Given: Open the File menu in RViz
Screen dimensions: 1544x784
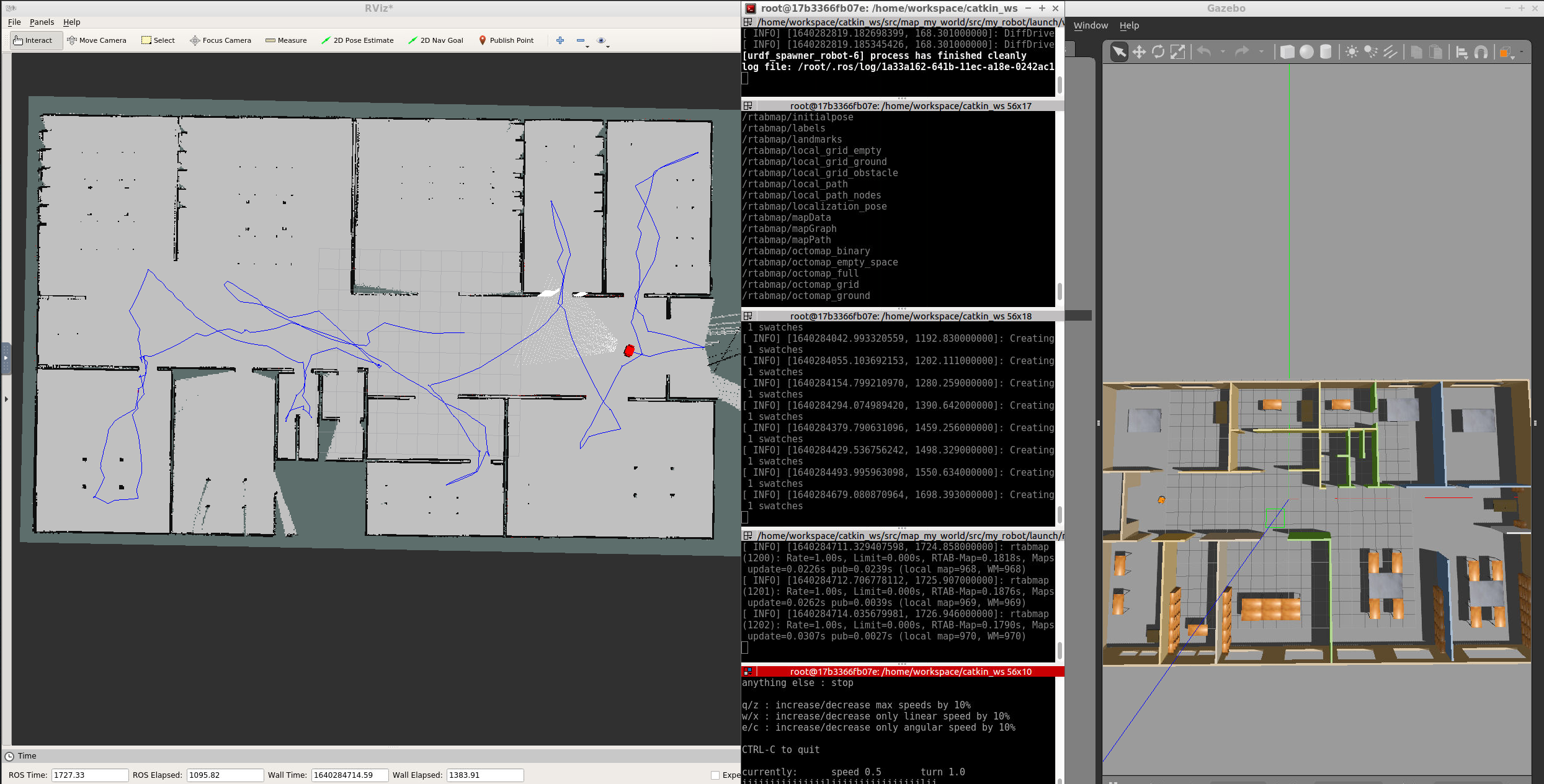Looking at the screenshot, I should coord(14,22).
